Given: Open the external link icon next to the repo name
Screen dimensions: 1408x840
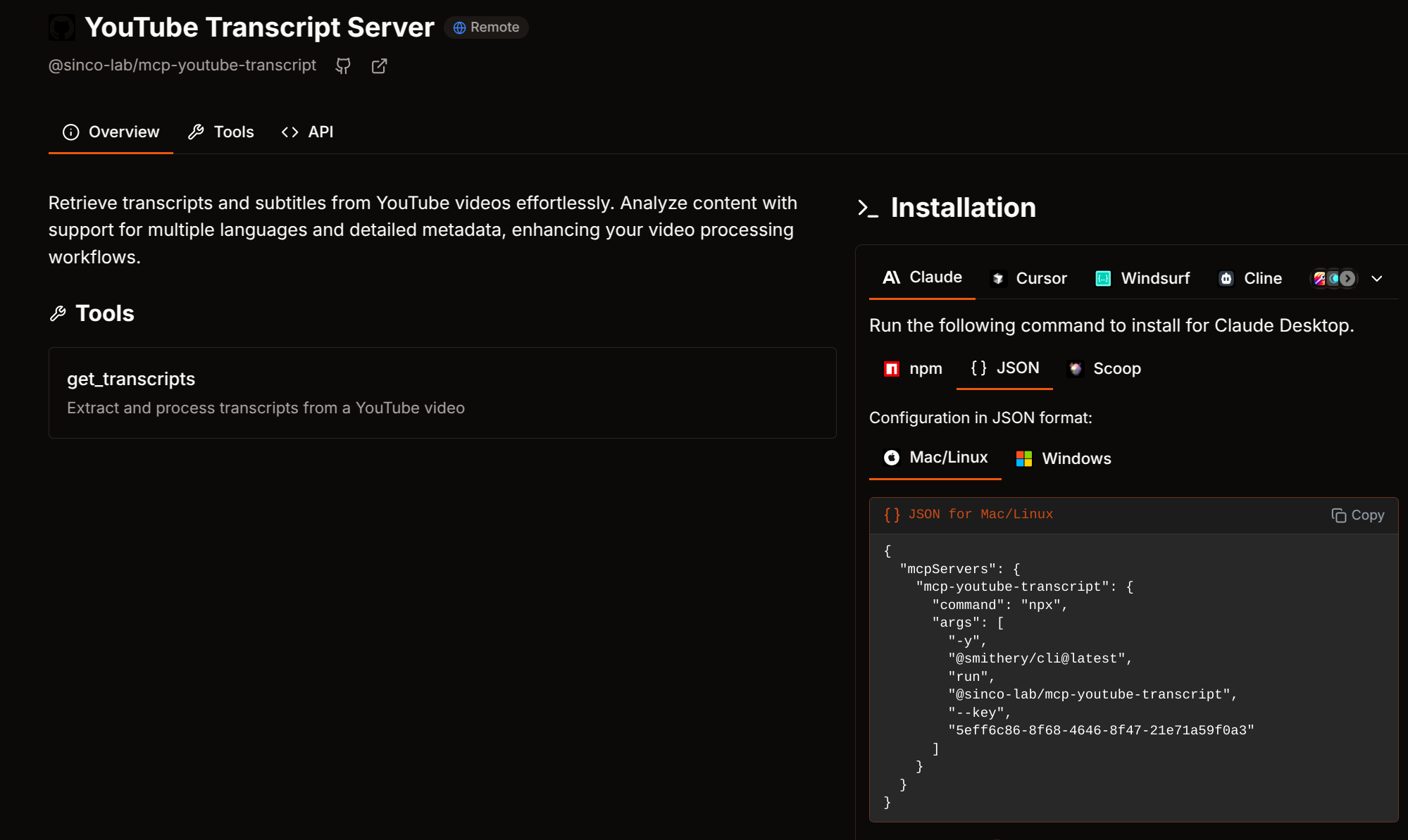Looking at the screenshot, I should [379, 66].
